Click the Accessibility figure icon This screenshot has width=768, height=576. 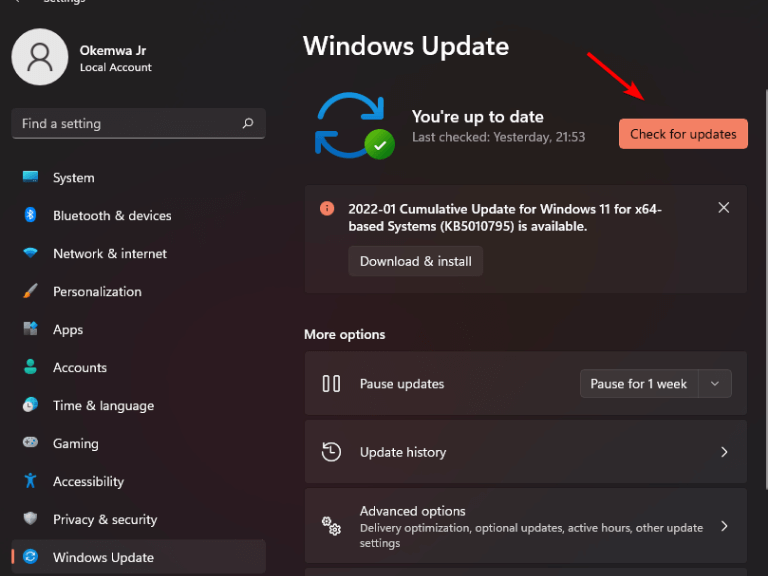pyautogui.click(x=30, y=480)
